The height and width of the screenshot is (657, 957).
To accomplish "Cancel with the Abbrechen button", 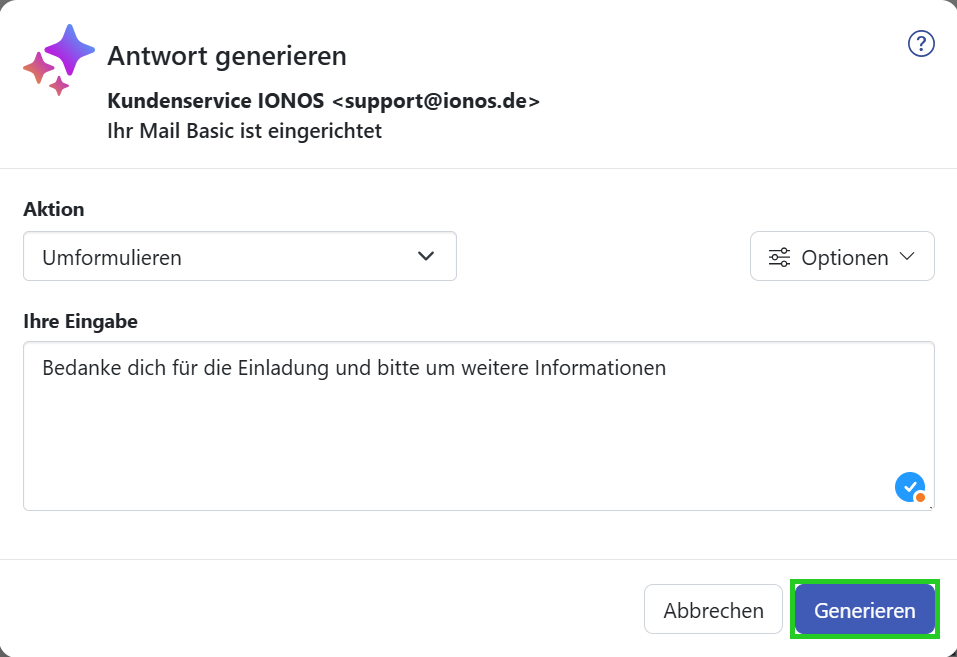I will coord(713,609).
